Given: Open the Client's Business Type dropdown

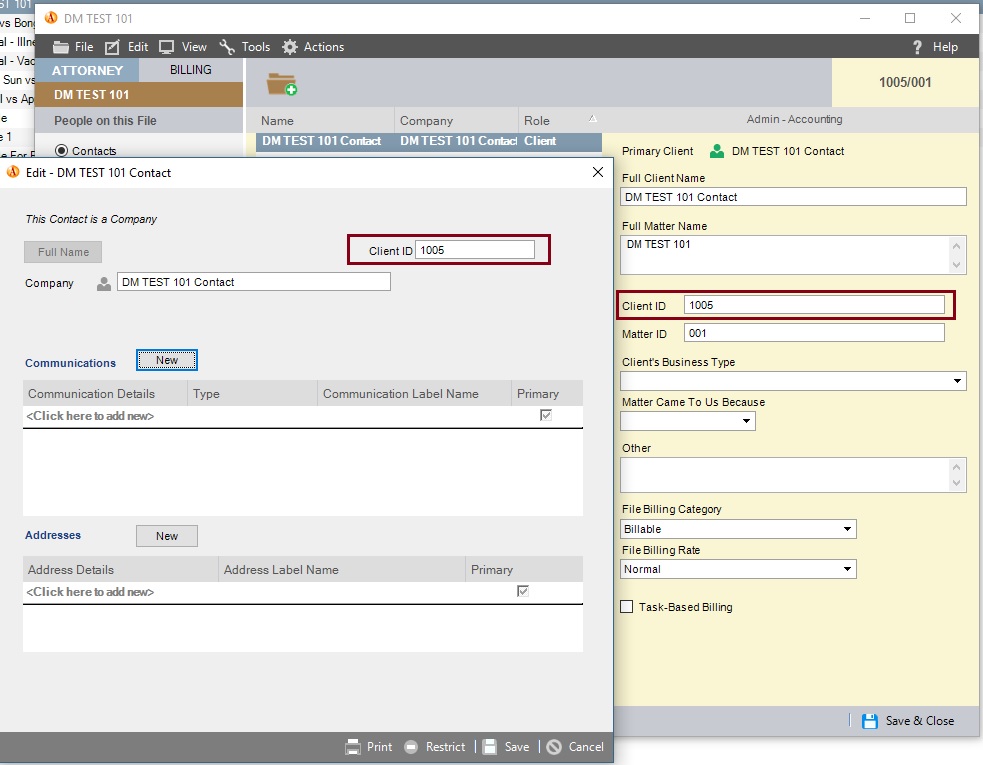Looking at the screenshot, I should [x=957, y=381].
